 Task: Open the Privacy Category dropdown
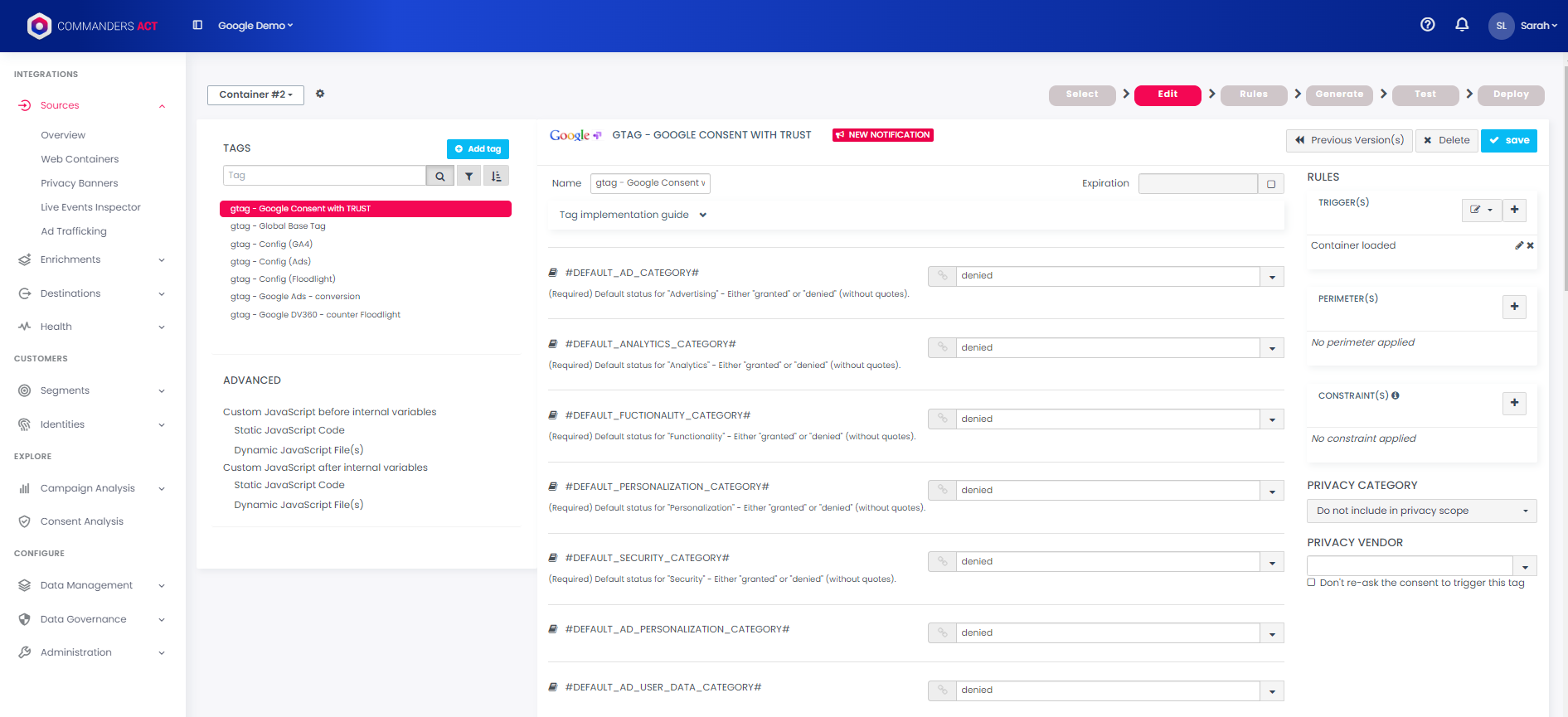pyautogui.click(x=1421, y=511)
